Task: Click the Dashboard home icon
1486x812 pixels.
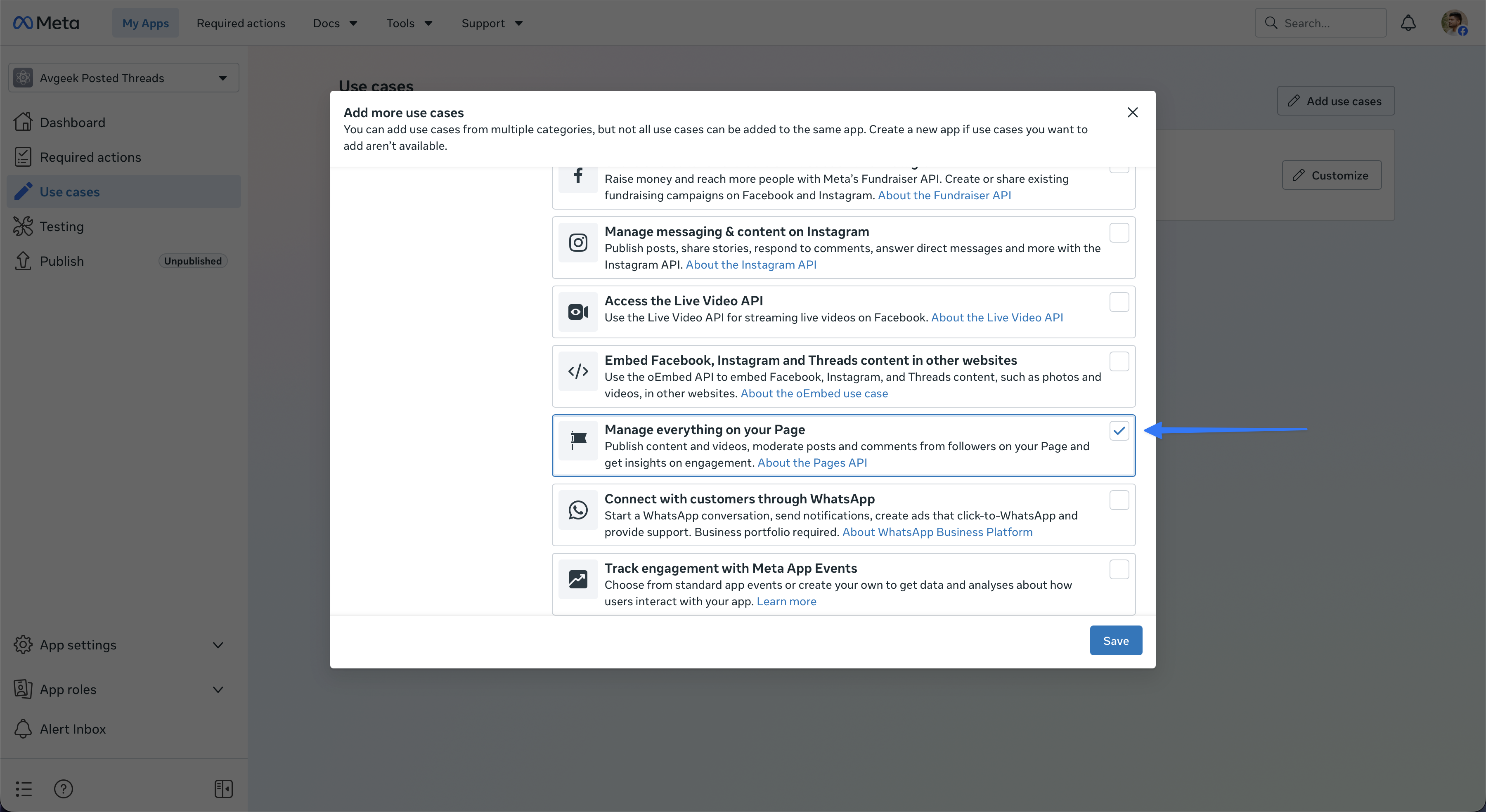Action: [23, 122]
